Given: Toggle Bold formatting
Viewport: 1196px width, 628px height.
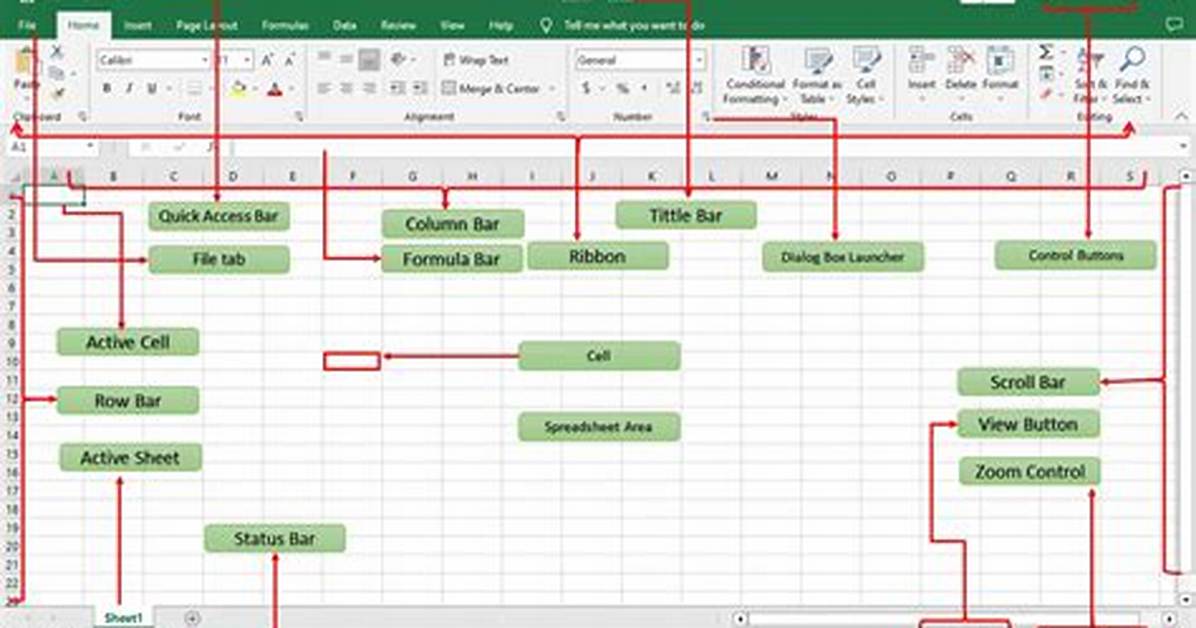Looking at the screenshot, I should coord(107,89).
